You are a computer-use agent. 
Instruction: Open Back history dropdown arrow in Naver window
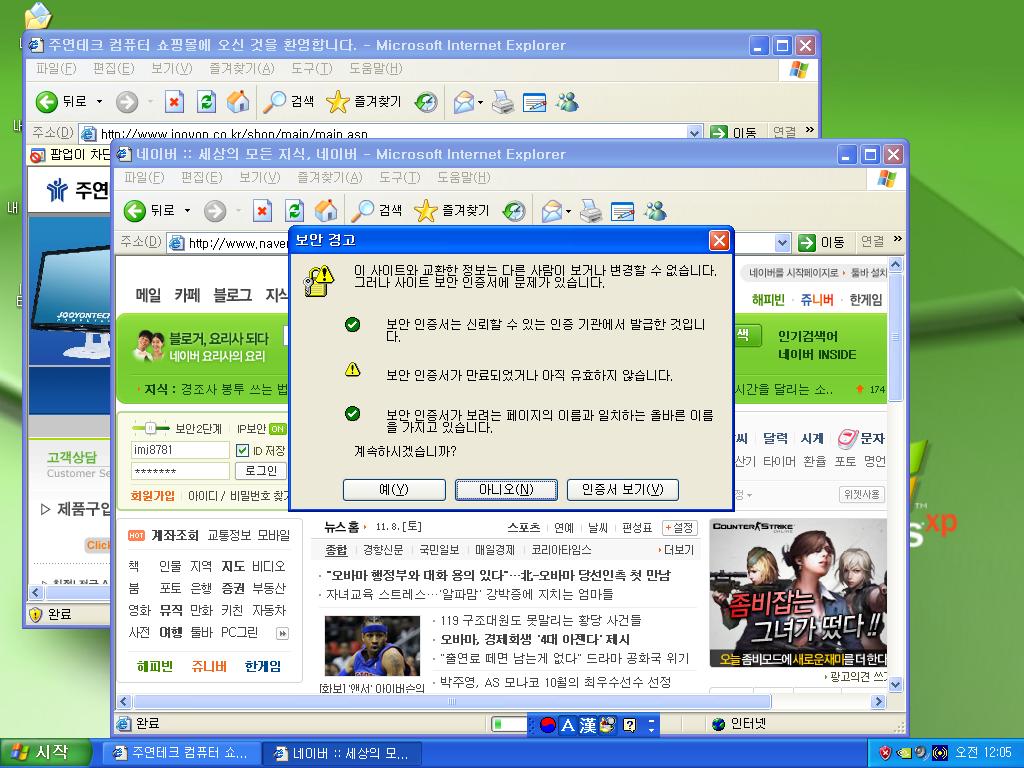click(187, 210)
